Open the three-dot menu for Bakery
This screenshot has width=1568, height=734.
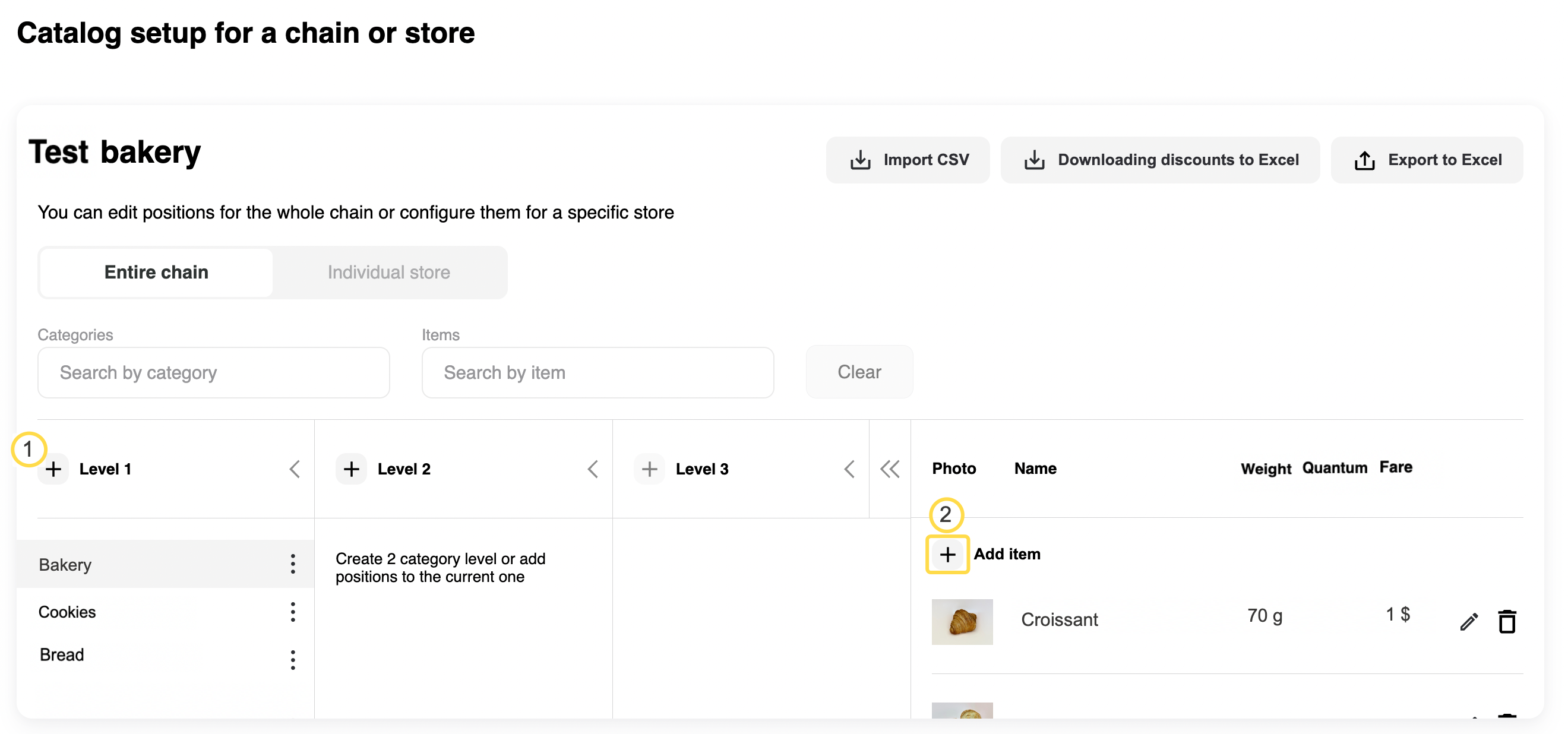click(293, 564)
